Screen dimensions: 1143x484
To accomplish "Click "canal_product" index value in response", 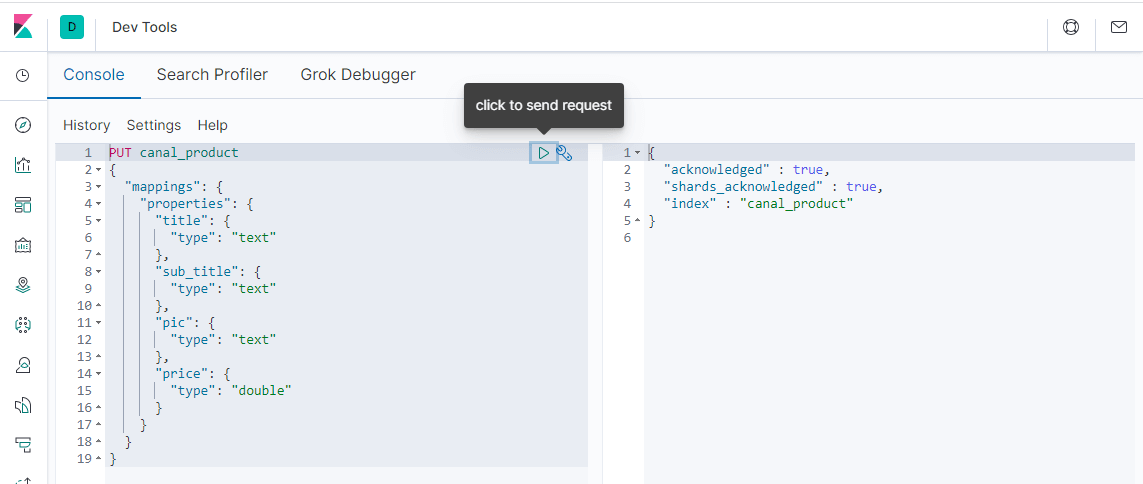I will coord(796,203).
